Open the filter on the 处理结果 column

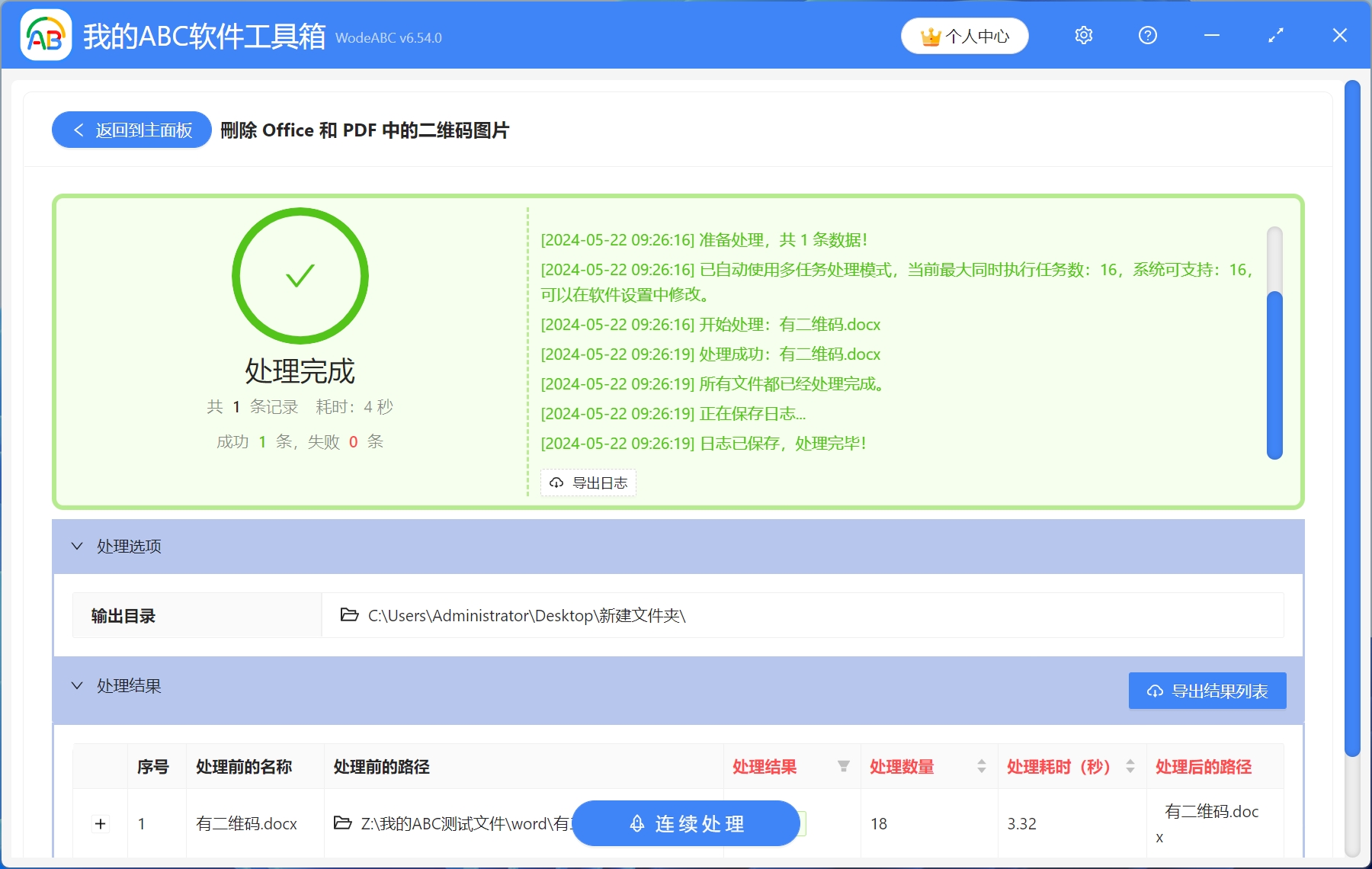[x=843, y=768]
